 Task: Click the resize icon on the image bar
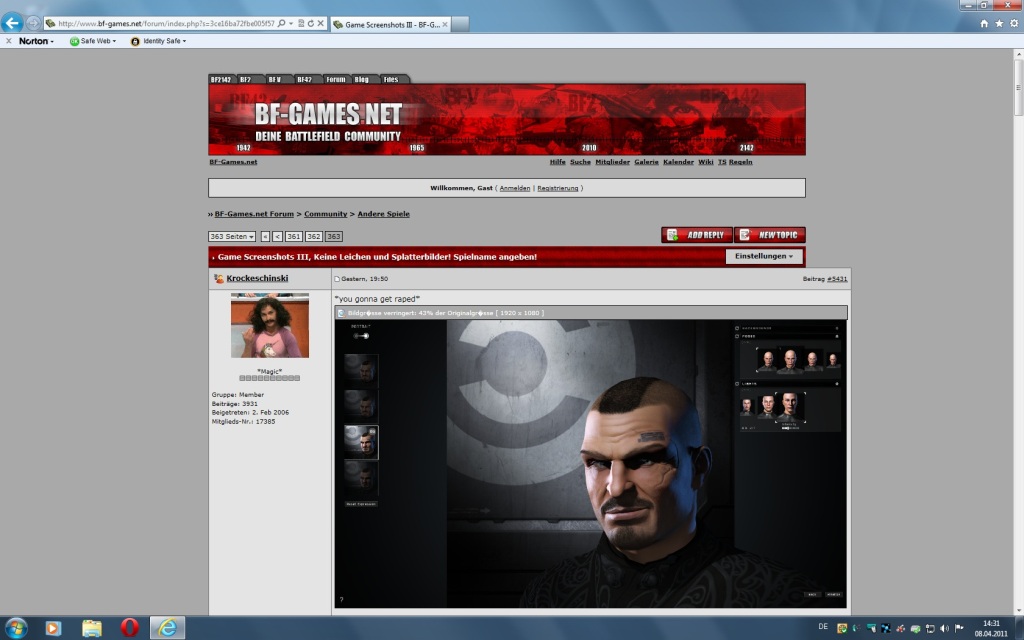point(341,313)
